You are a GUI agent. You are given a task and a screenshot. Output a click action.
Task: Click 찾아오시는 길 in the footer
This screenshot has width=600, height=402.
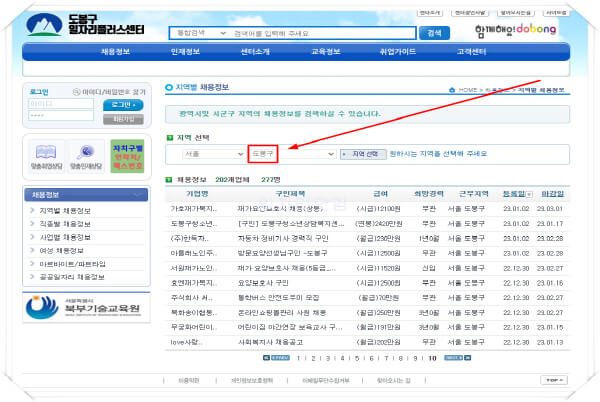tap(394, 381)
